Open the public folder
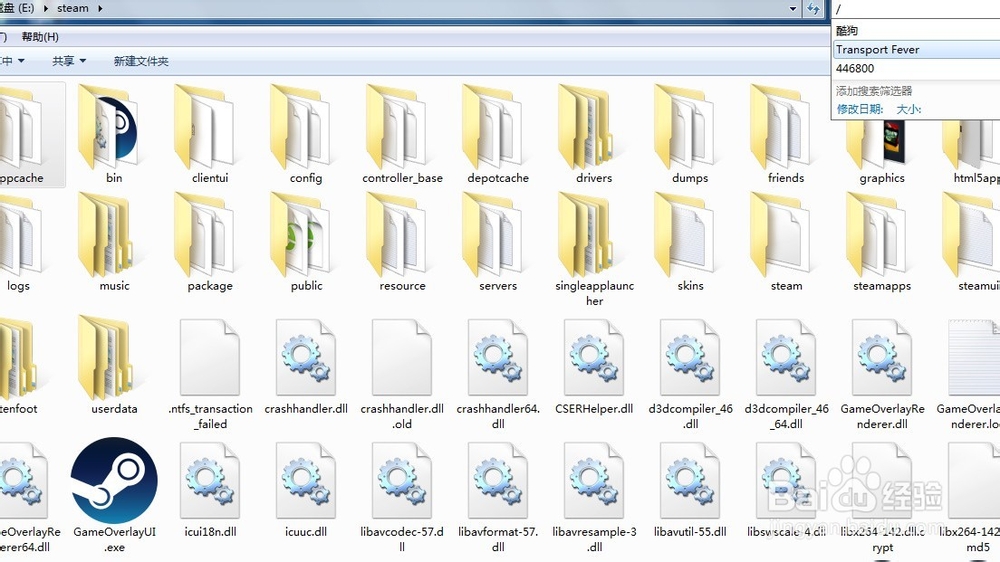 pos(306,242)
